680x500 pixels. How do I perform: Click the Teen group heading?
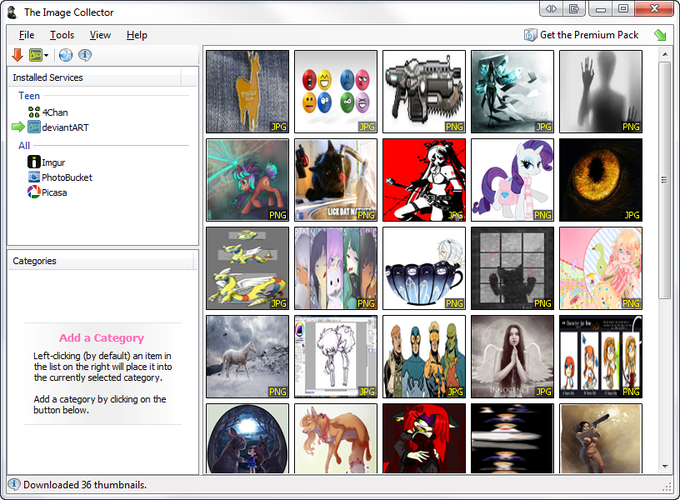pos(29,95)
